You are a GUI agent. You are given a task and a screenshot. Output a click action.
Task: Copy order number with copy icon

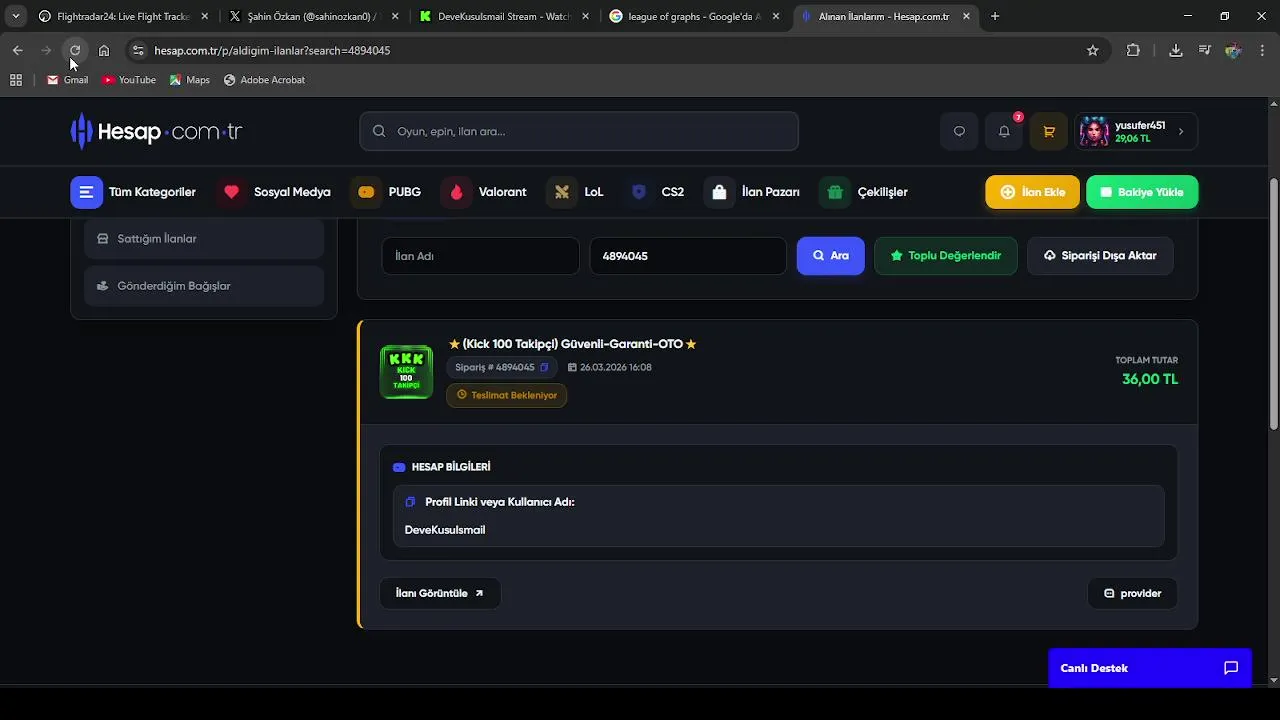click(x=544, y=367)
